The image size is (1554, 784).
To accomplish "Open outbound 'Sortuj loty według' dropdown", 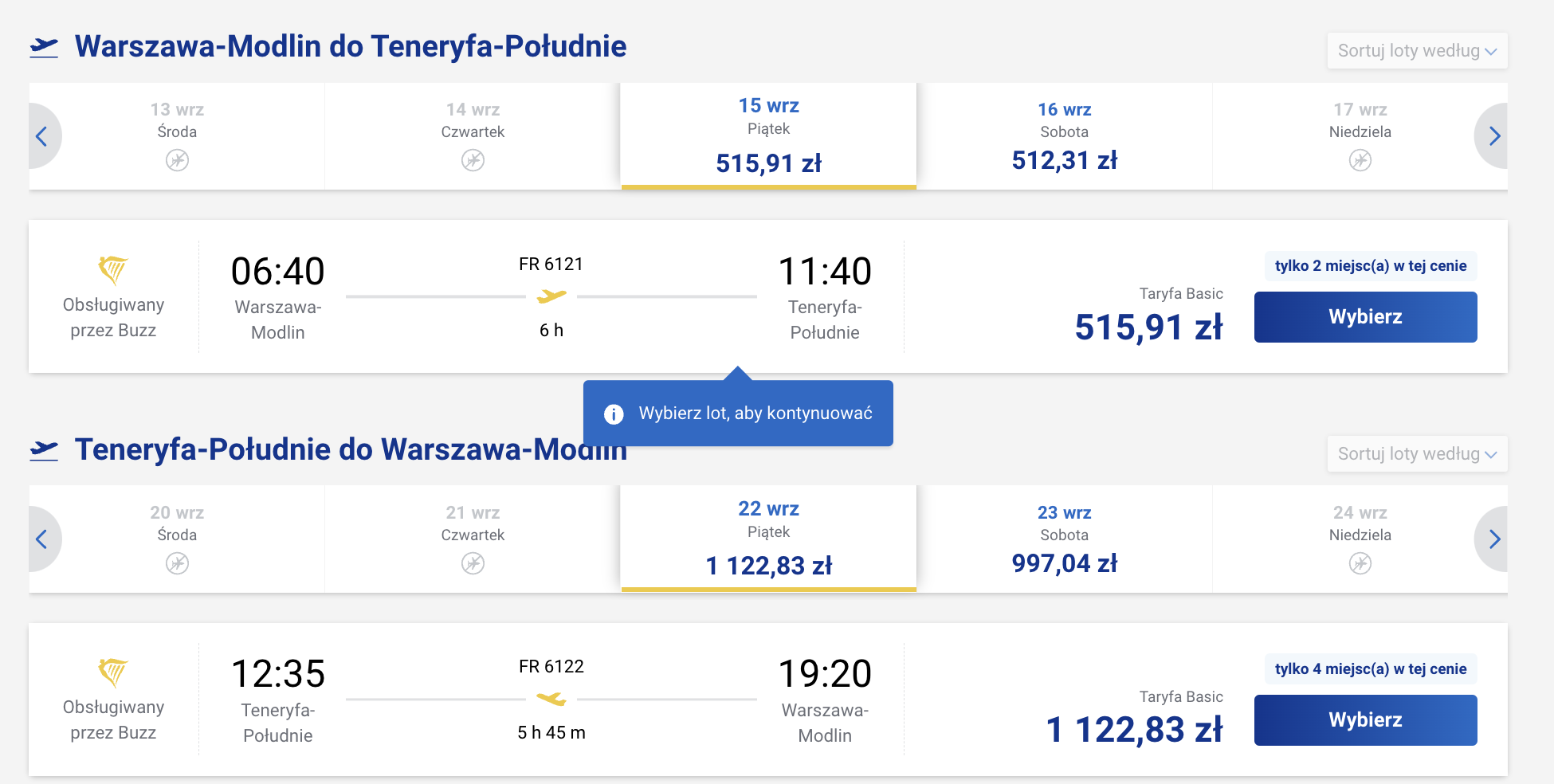I will point(1417,51).
